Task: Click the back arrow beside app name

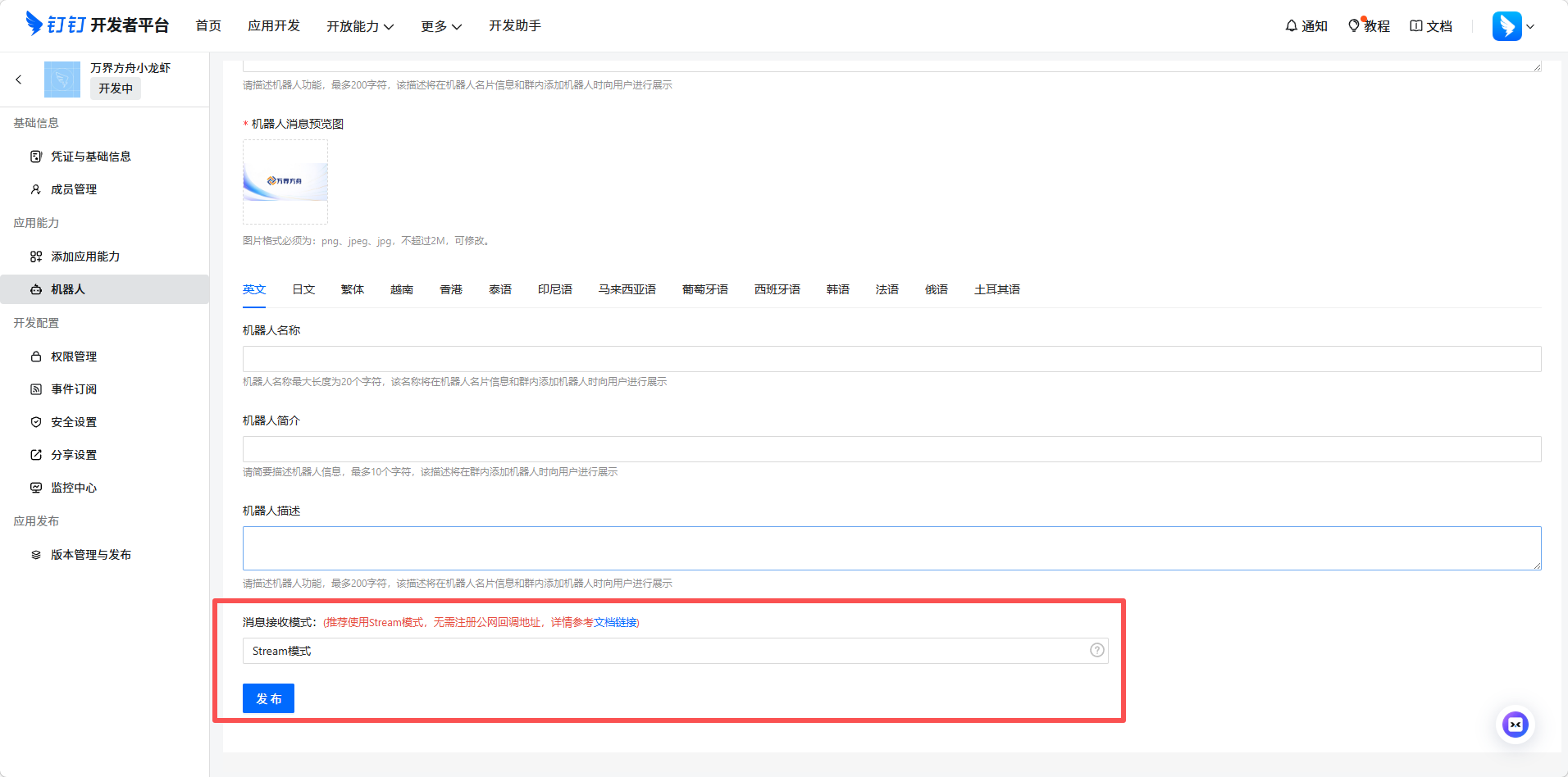Action: [x=19, y=80]
